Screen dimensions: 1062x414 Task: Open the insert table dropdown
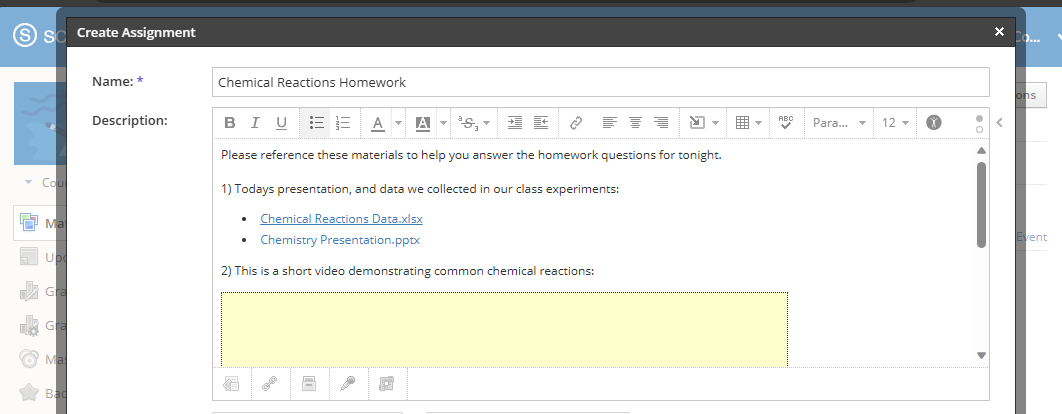pyautogui.click(x=748, y=123)
